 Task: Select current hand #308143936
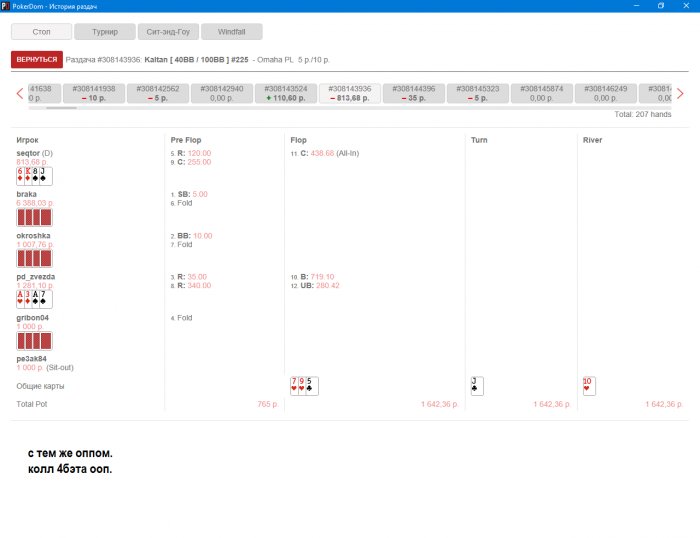point(350,93)
